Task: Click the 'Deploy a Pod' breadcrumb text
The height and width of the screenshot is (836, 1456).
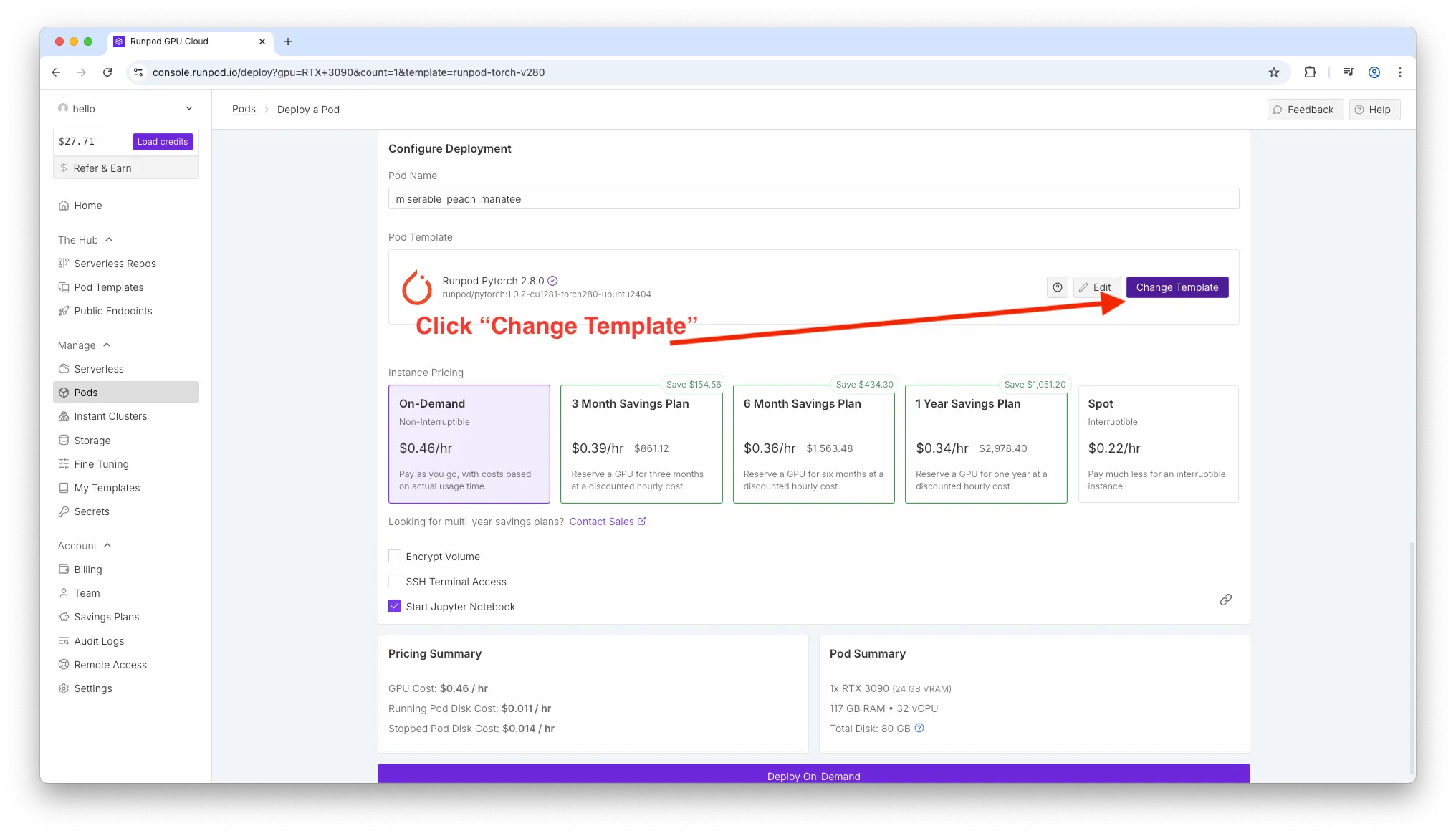Action: pos(308,110)
